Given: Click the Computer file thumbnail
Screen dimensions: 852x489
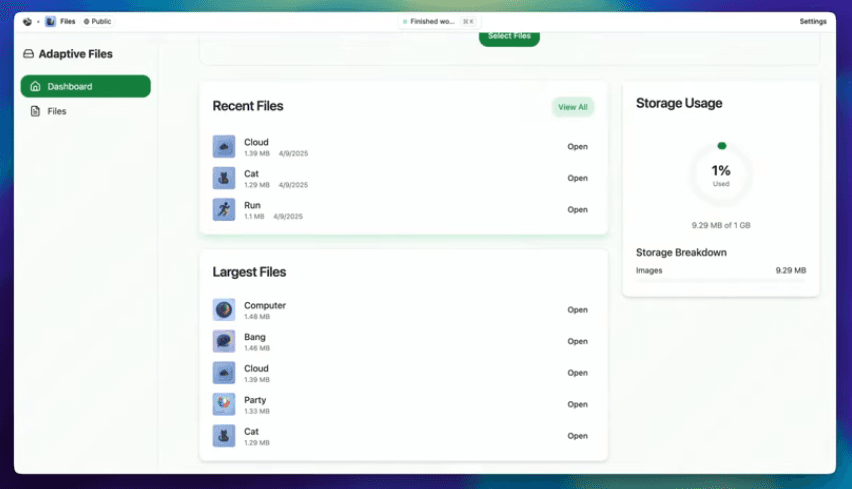Looking at the screenshot, I should (x=224, y=310).
